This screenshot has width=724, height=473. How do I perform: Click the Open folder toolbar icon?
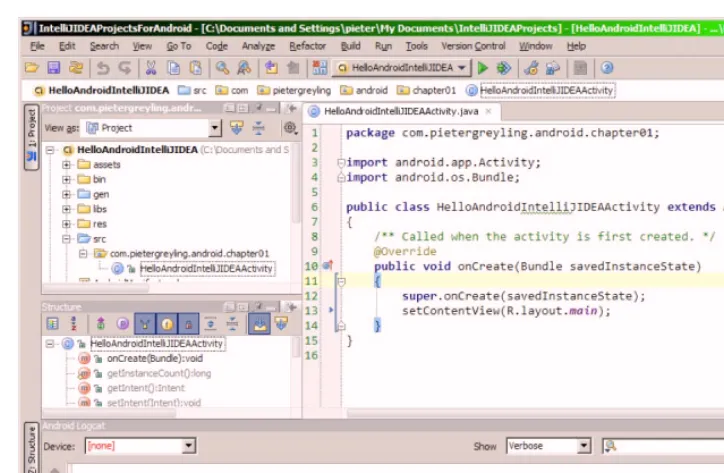click(31, 68)
